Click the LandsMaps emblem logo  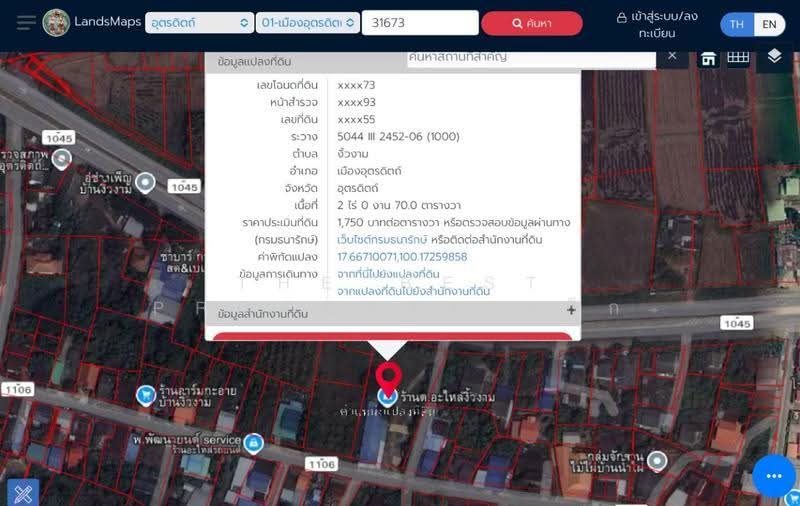[56, 22]
